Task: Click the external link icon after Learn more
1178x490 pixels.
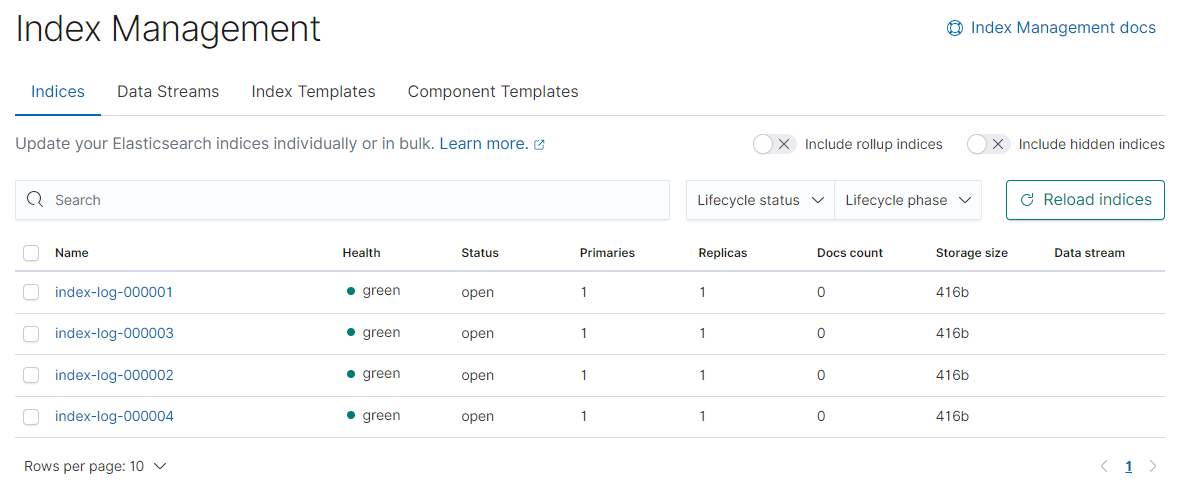Action: [x=539, y=145]
